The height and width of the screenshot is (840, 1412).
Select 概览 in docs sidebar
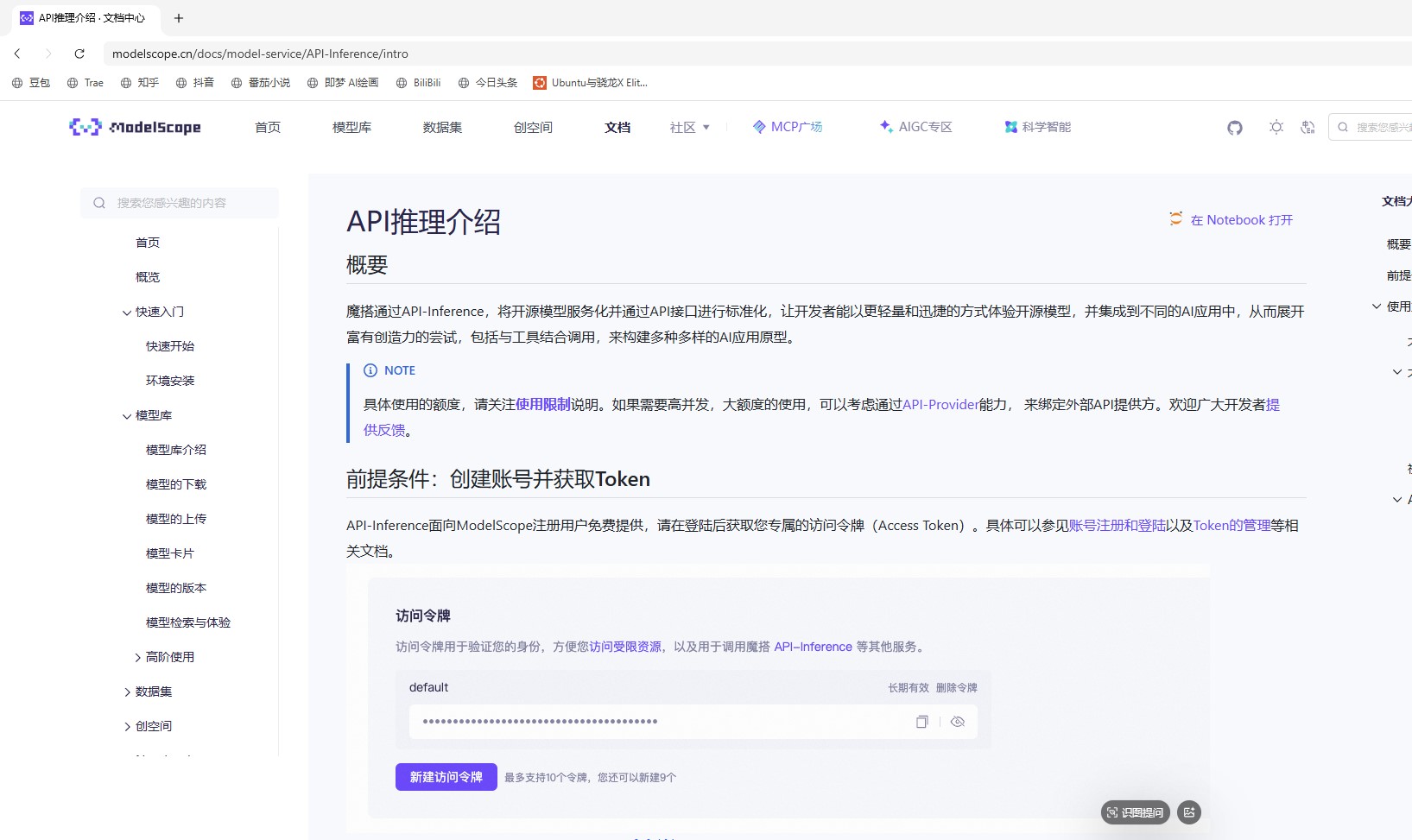[148, 277]
